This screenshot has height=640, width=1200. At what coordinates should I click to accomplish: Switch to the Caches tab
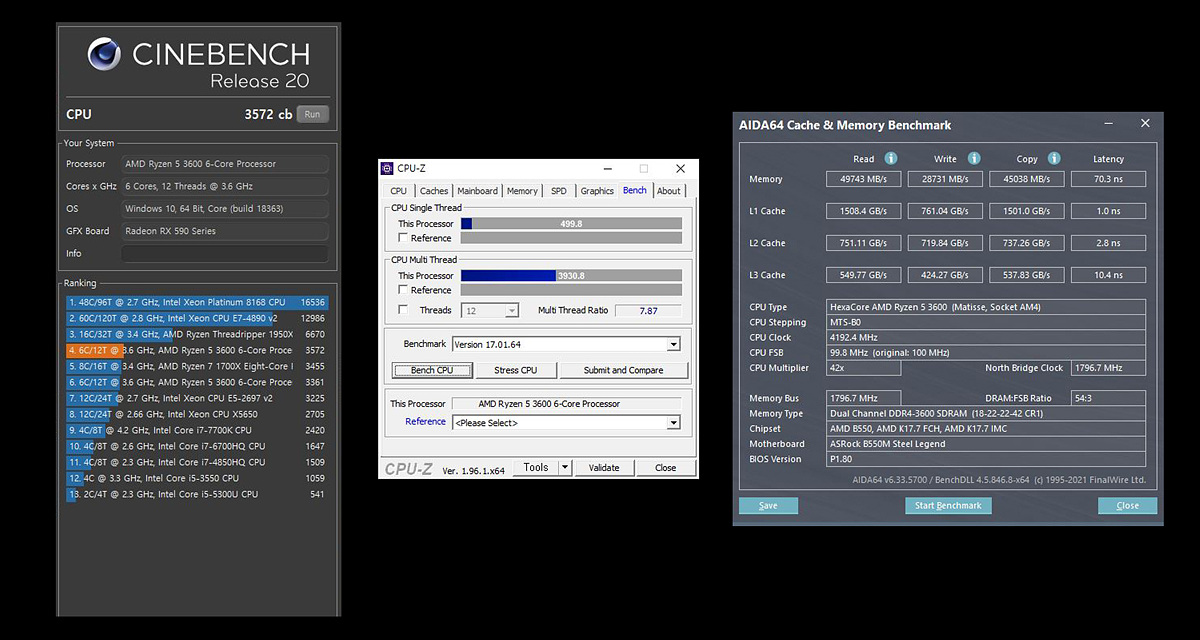(434, 191)
